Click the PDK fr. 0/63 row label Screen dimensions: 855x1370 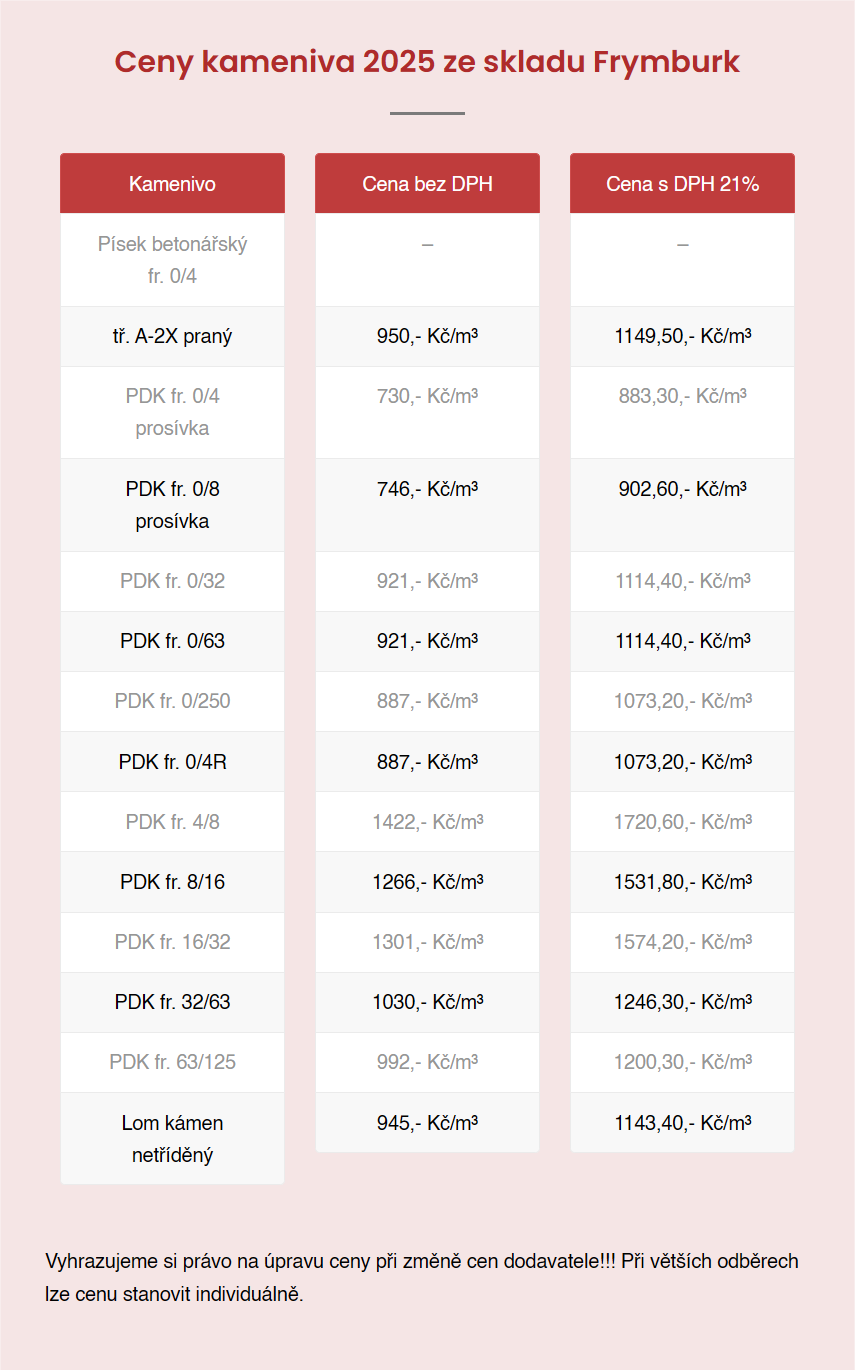172,641
